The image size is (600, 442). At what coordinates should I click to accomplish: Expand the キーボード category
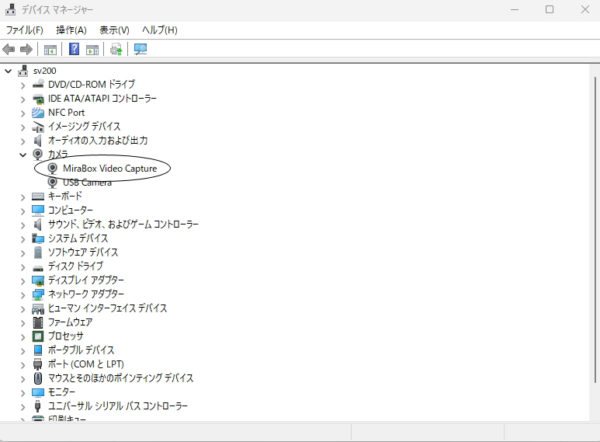pos(23,197)
